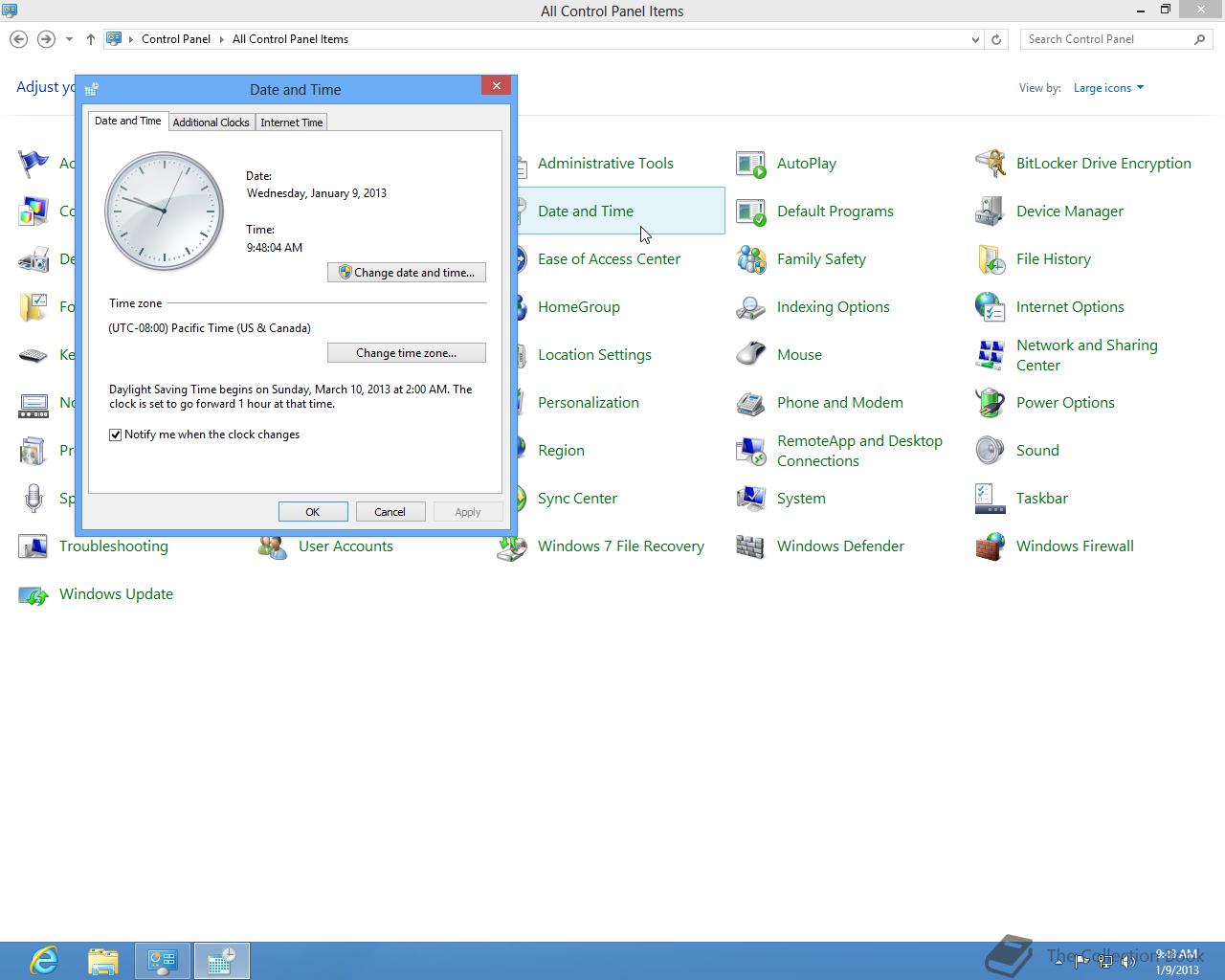Open the AutoPlay icon

751,164
